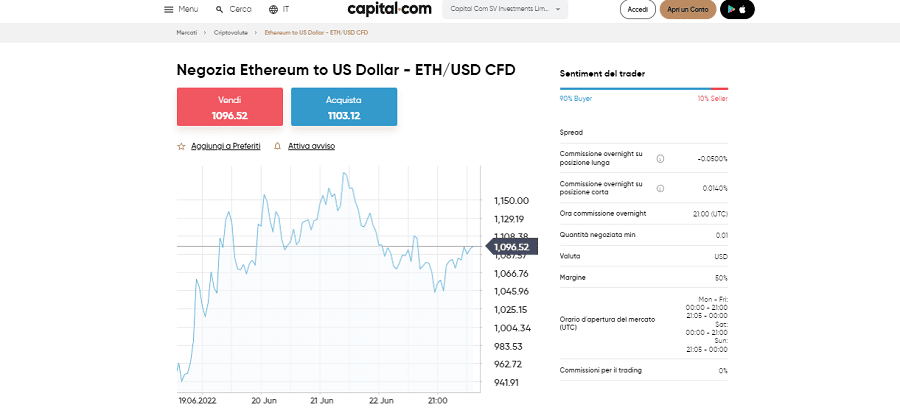Go to the capital.com home logo
Viewport: 900px width, 413px height.
click(x=390, y=9)
